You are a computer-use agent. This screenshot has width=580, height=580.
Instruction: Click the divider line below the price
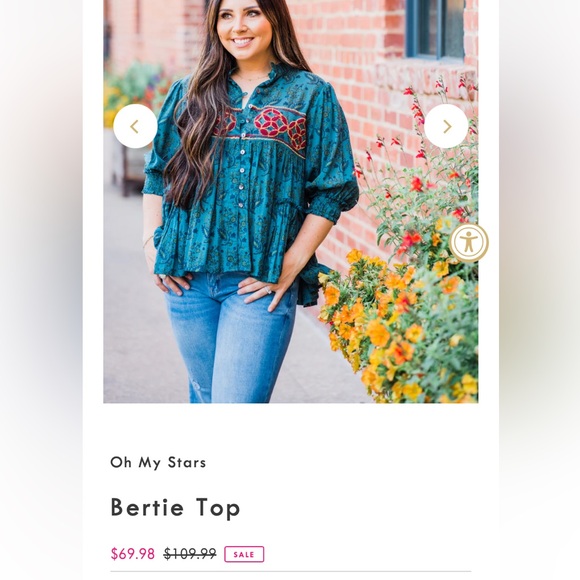(291, 572)
